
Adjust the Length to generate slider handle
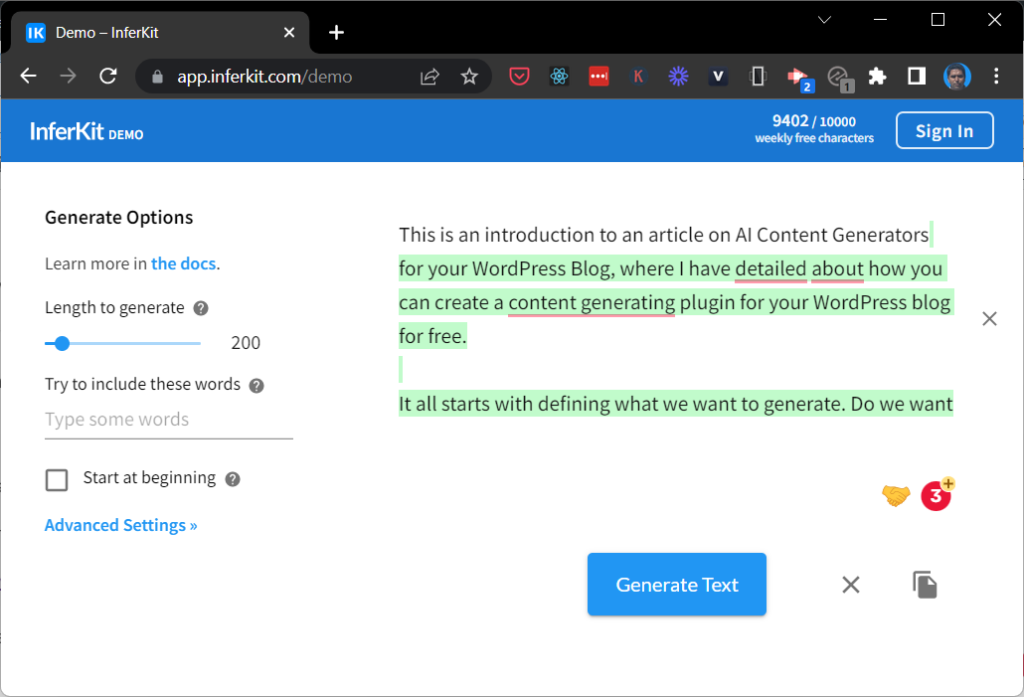(x=62, y=343)
